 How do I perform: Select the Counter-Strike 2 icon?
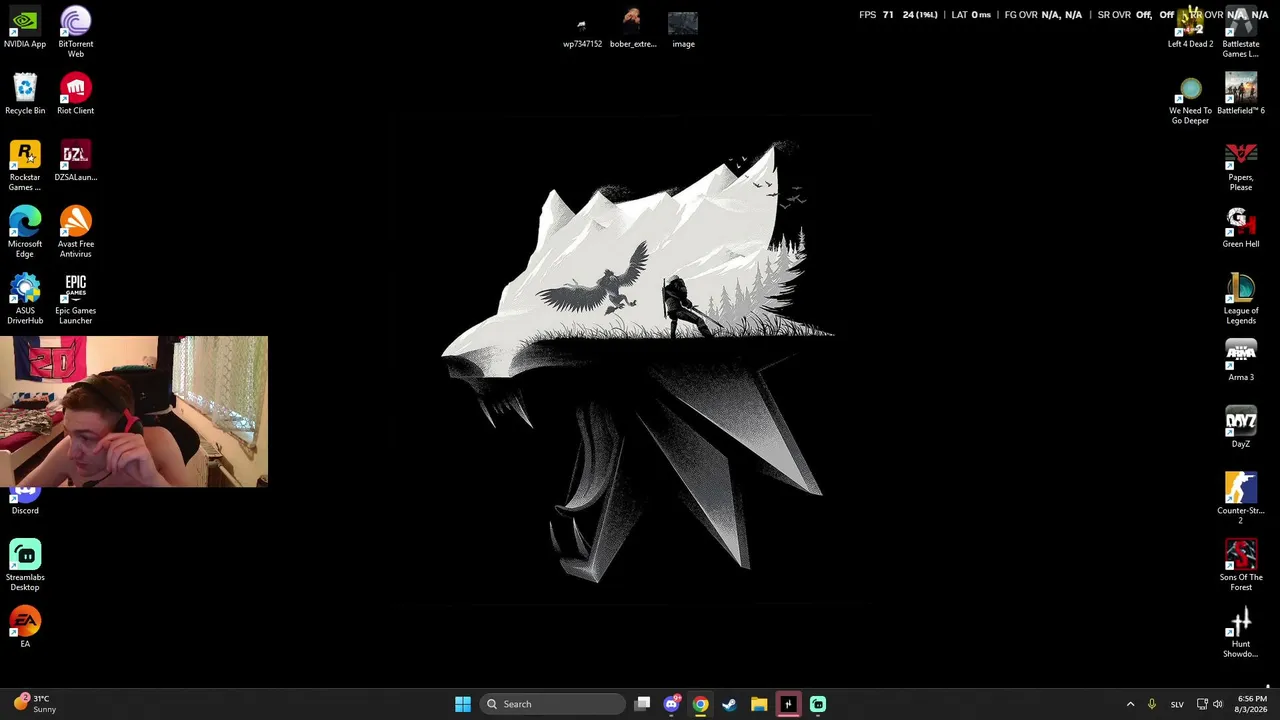pos(1241,499)
